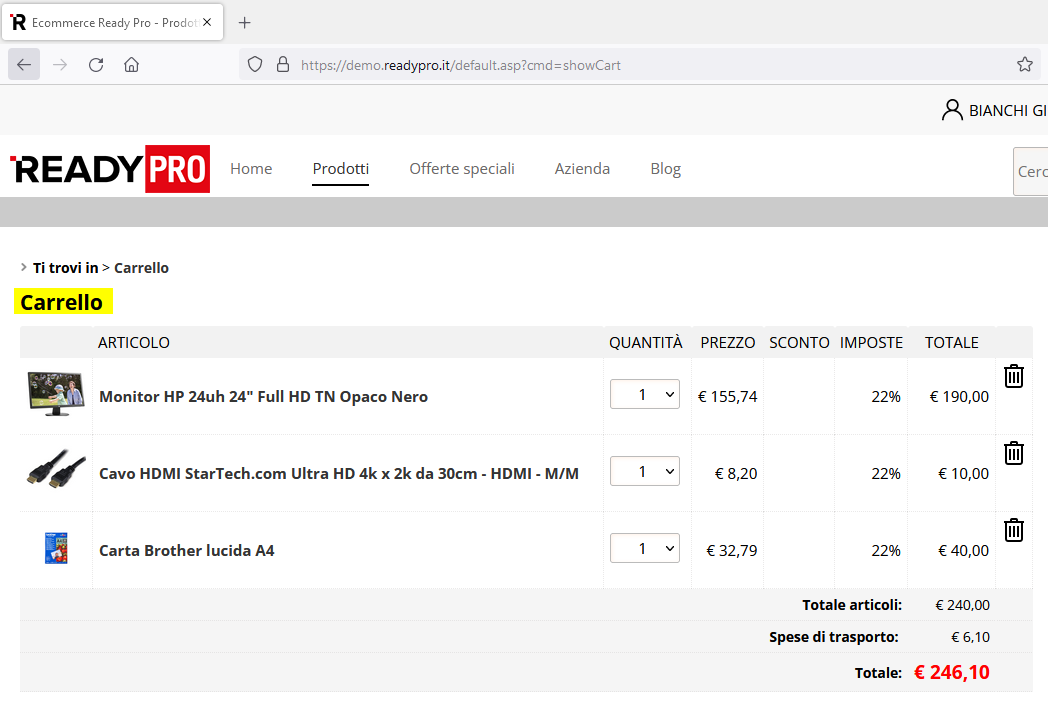Click the € 240,00 articles total value
The width and height of the screenshot is (1048, 702).
pos(962,606)
